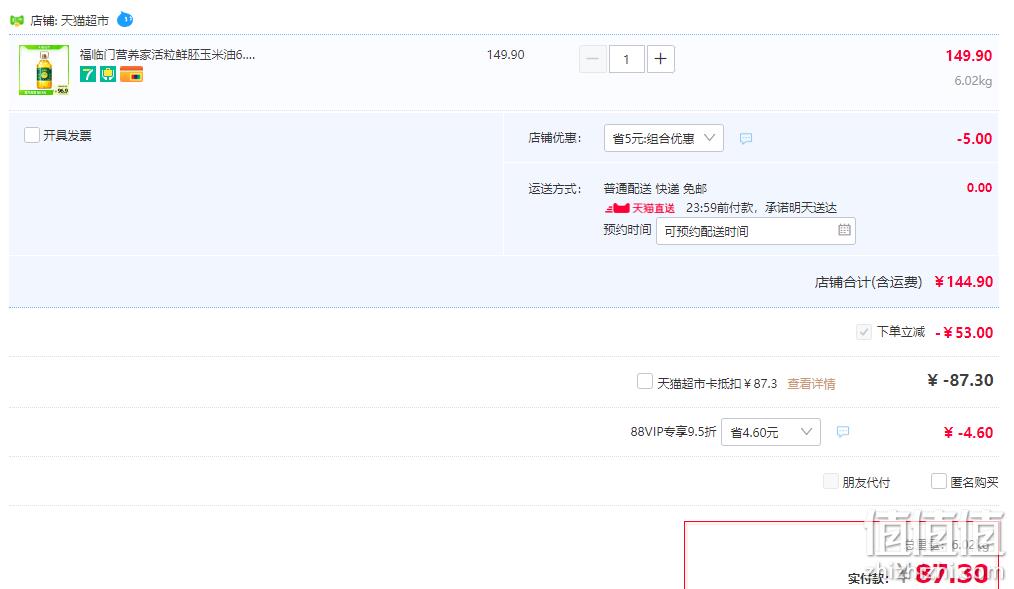Click the 普通配送 快递 免邮 text
The image size is (1014, 589).
(655, 189)
